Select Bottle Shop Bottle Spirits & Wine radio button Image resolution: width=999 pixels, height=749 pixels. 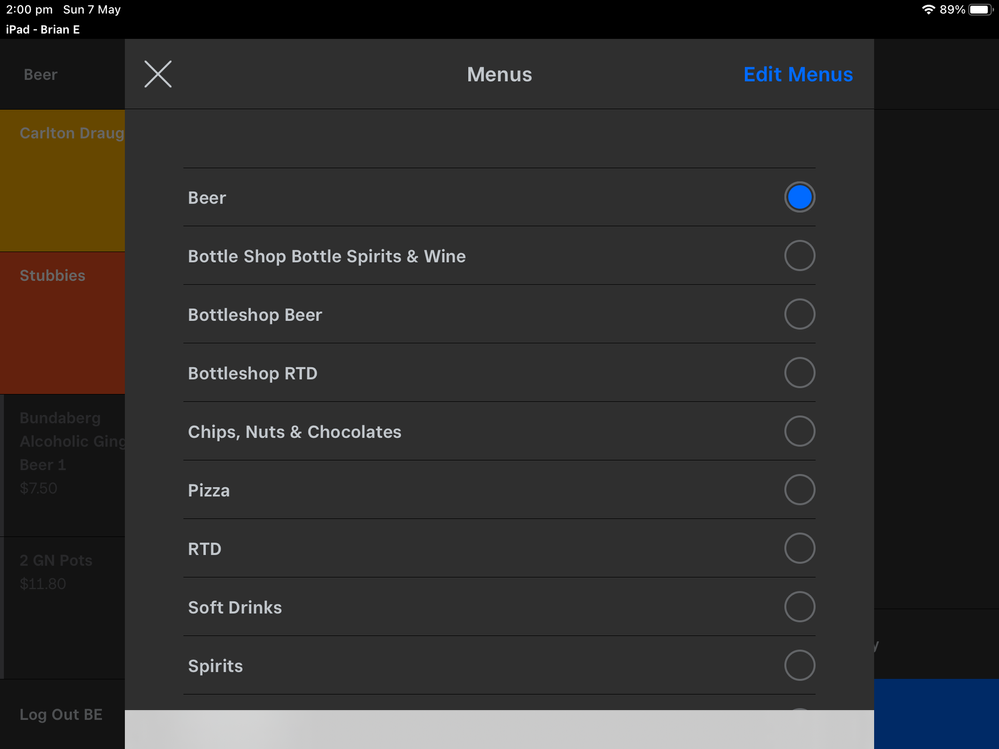pos(799,256)
